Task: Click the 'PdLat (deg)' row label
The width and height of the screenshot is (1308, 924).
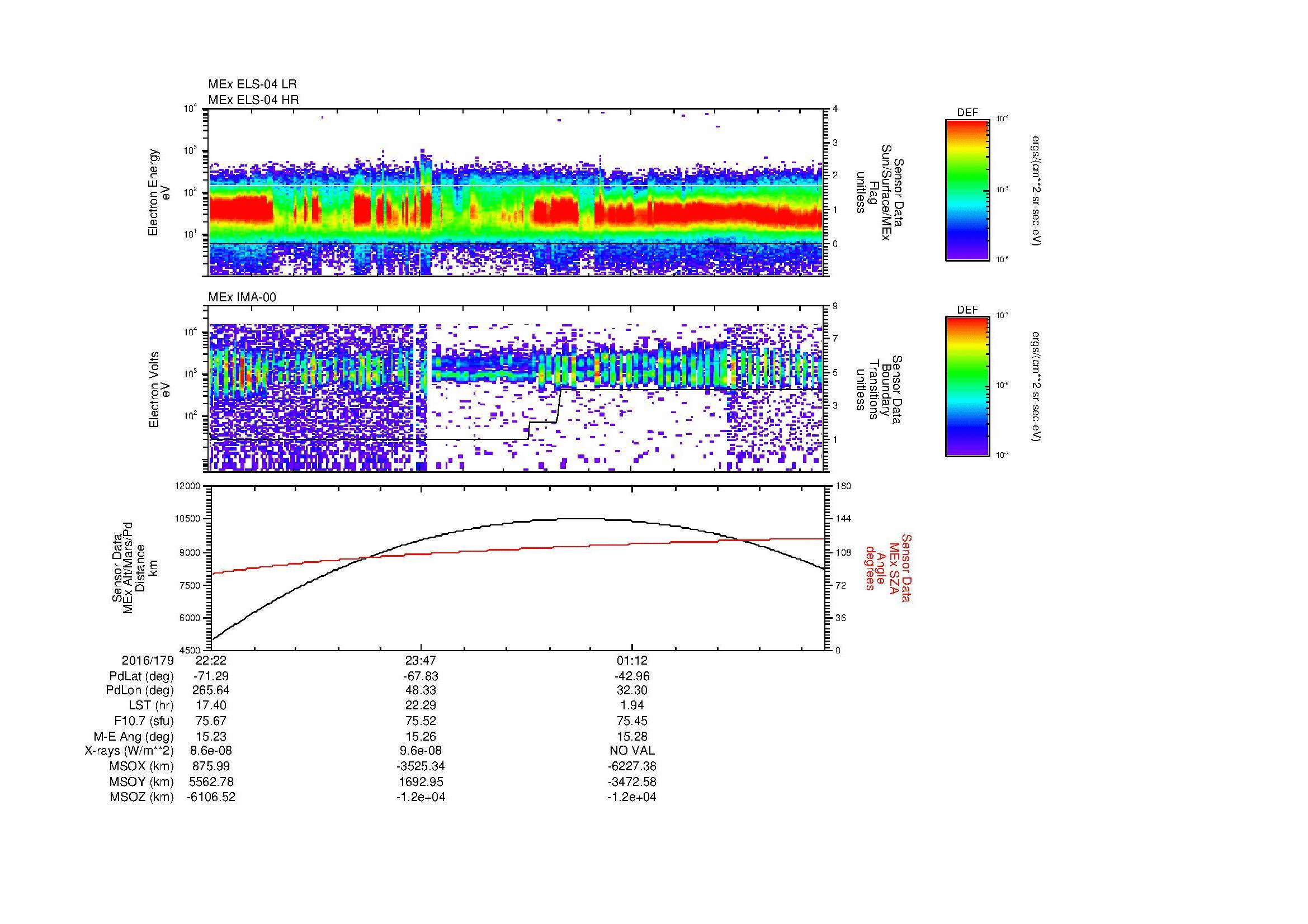Action: pos(141,676)
